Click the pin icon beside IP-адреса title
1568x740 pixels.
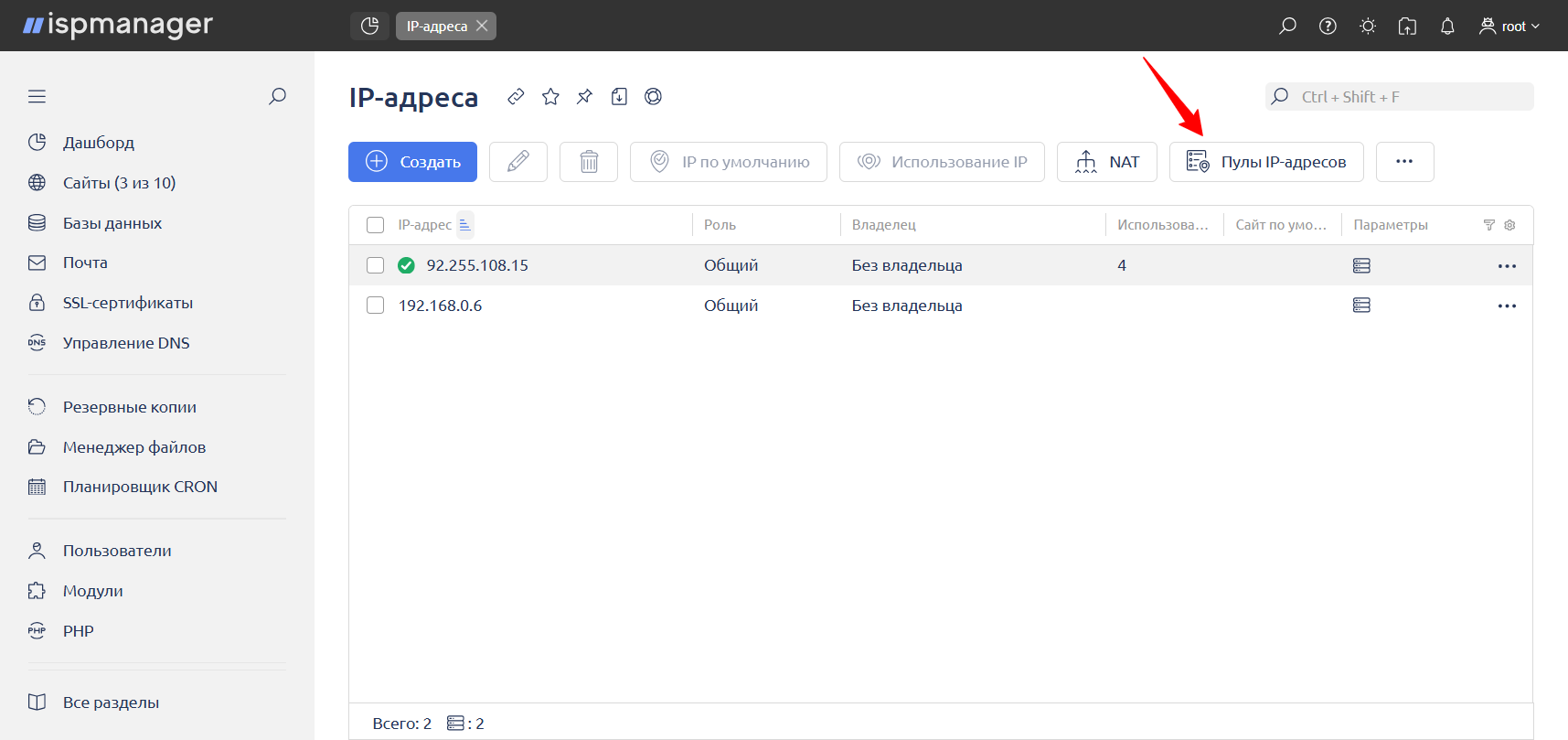pos(584,97)
